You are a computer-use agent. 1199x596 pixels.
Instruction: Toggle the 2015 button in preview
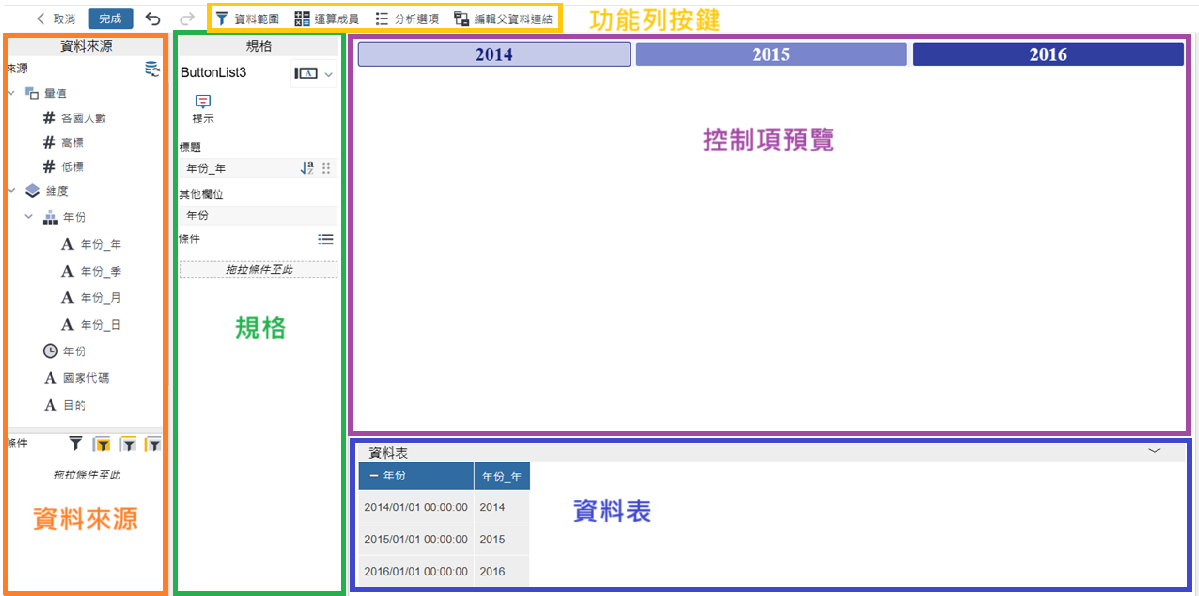point(771,55)
